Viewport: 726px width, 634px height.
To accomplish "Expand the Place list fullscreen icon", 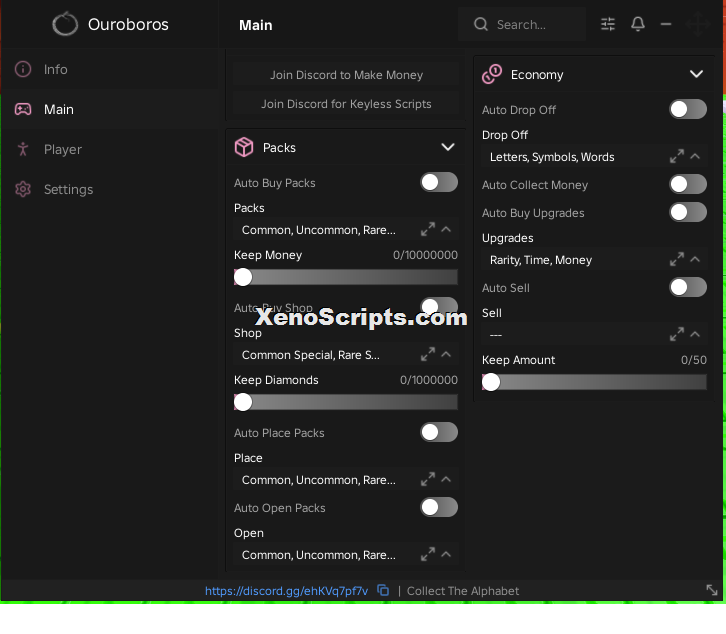I will [427, 480].
